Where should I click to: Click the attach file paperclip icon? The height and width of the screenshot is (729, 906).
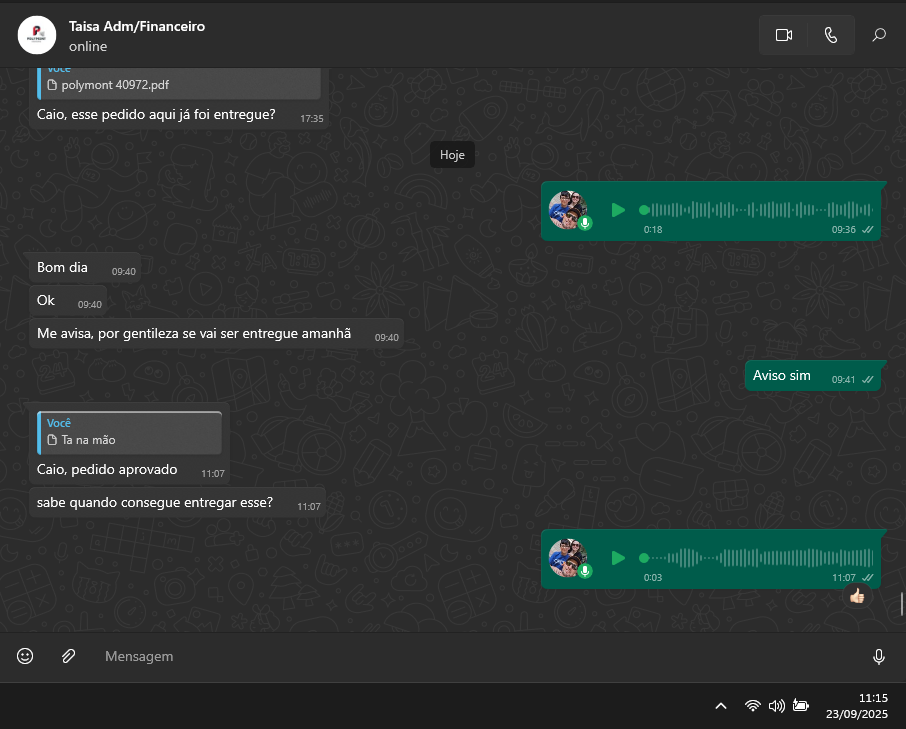(x=68, y=656)
